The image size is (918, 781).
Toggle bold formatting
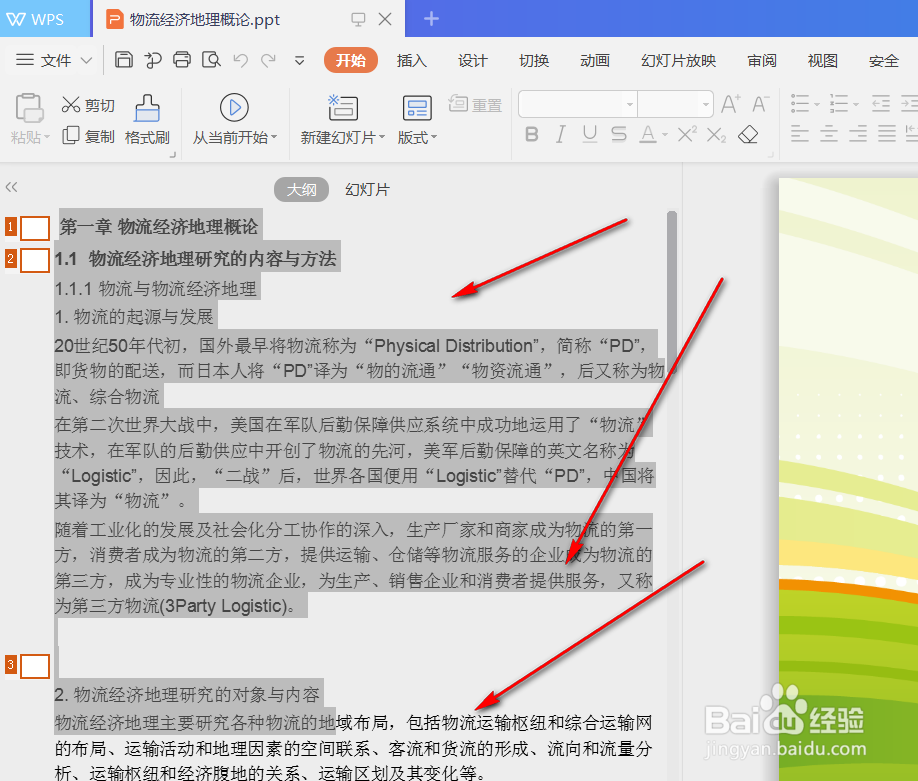click(531, 133)
